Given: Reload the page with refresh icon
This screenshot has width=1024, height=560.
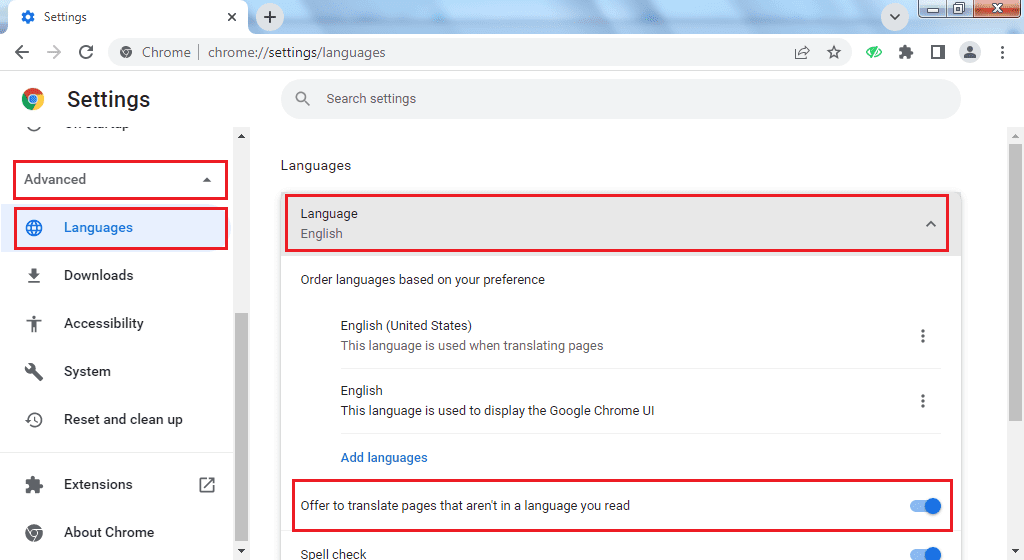Looking at the screenshot, I should 86,52.
